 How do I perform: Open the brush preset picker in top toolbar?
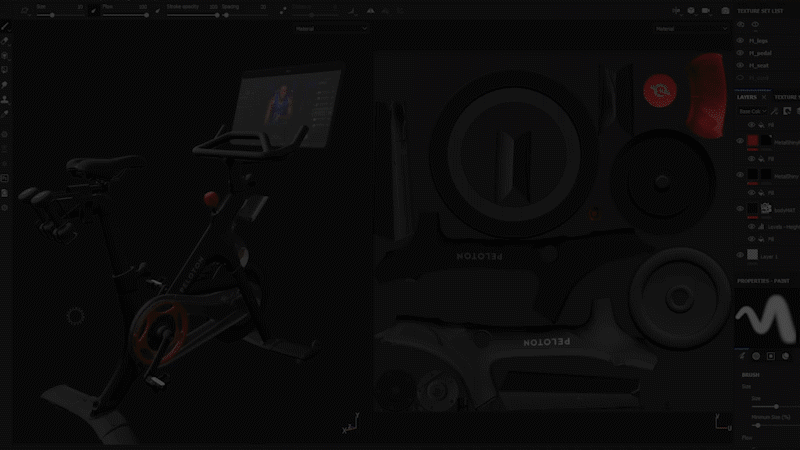[24, 11]
